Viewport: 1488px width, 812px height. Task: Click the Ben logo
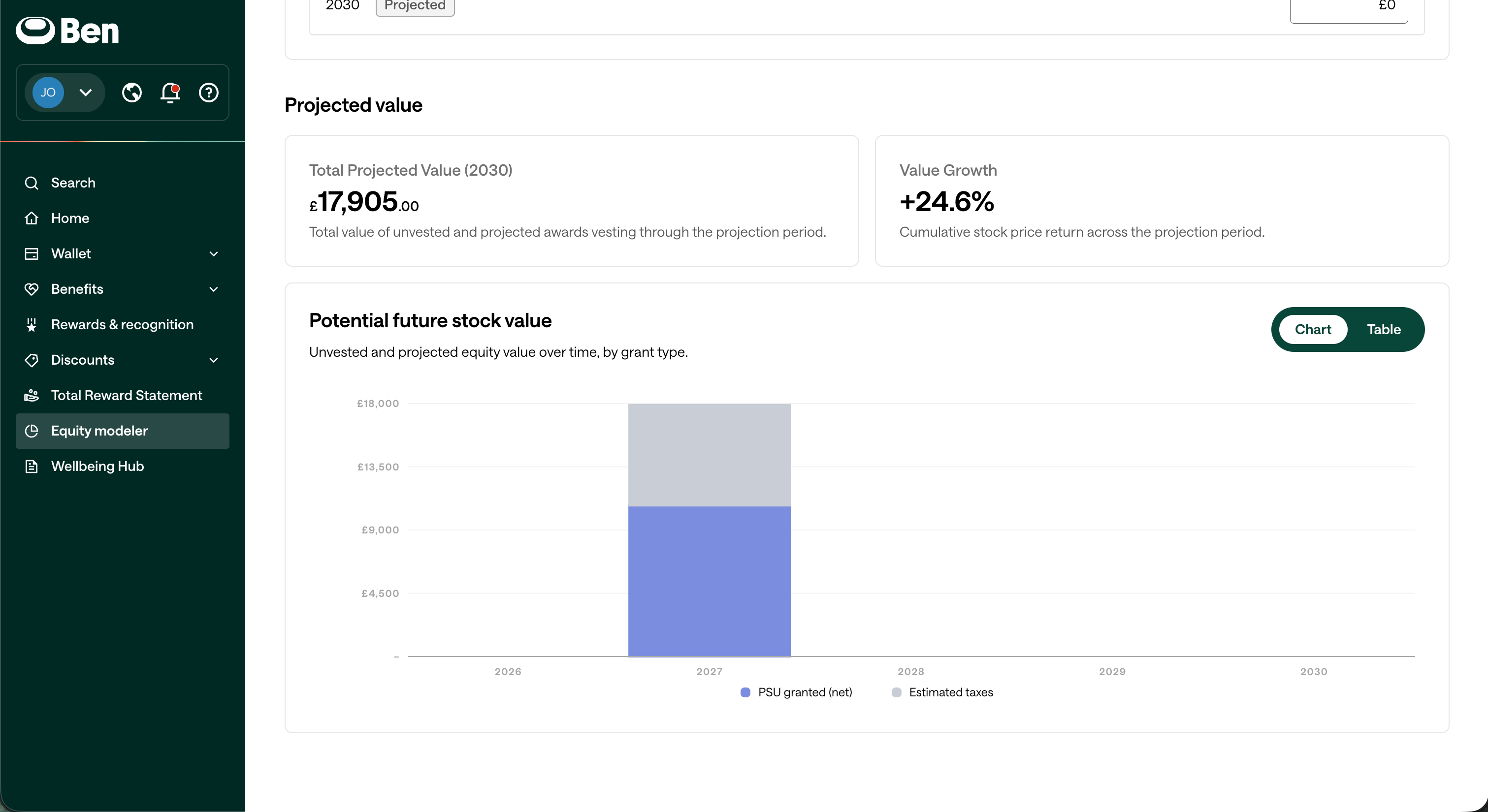coord(67,31)
